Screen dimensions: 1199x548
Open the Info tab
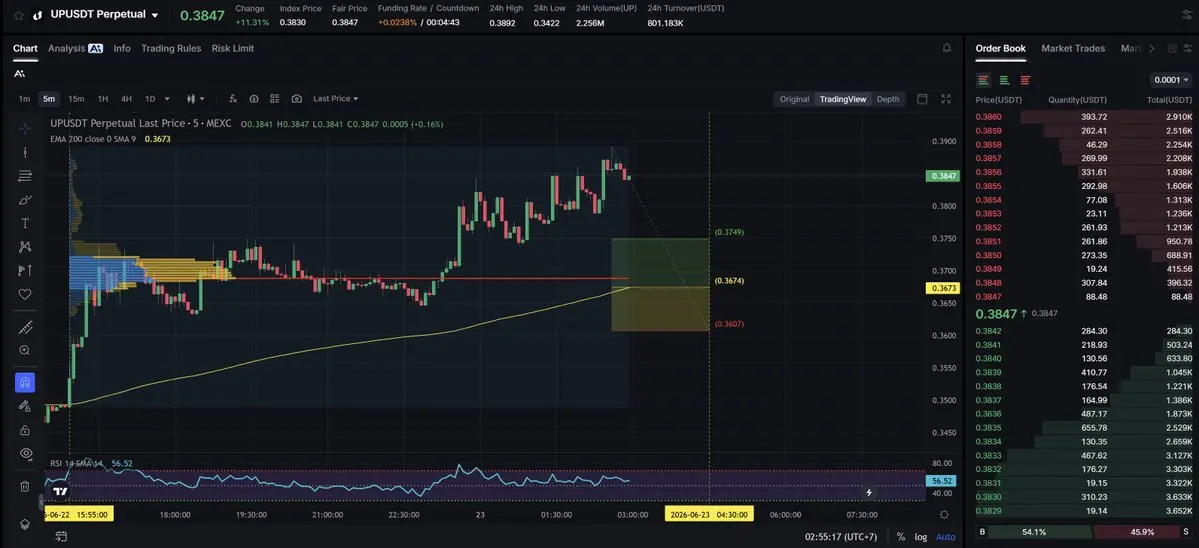click(122, 48)
